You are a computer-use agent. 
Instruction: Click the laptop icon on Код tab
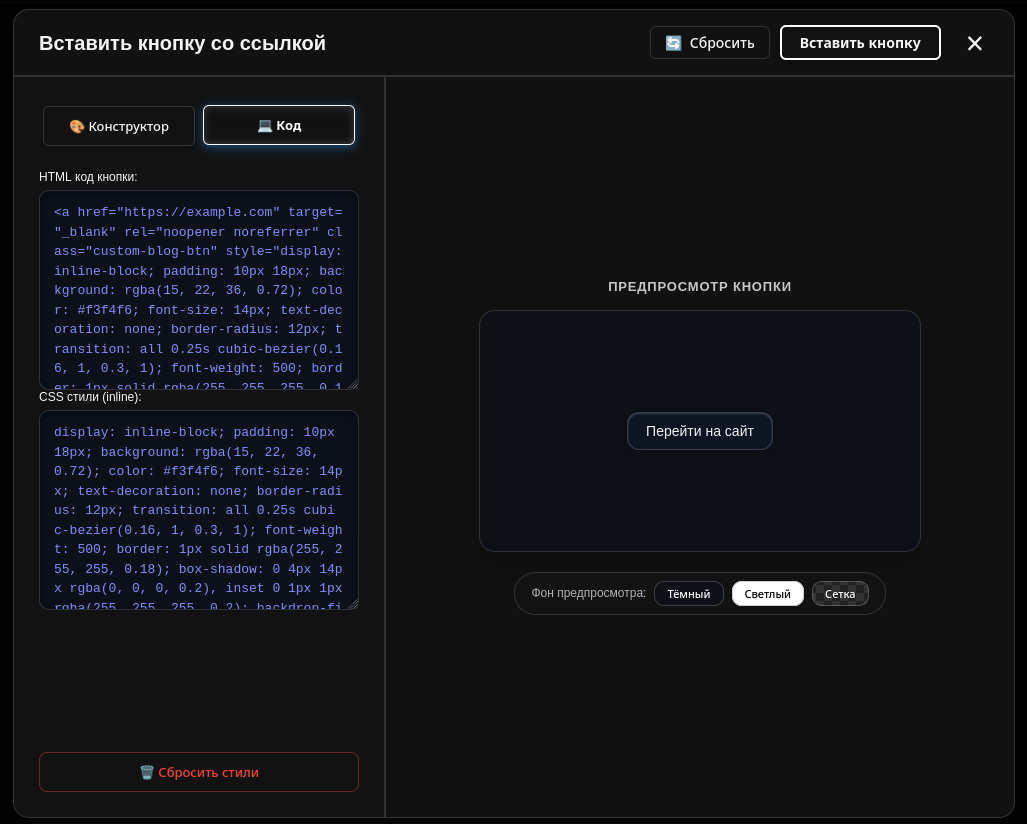(265, 126)
